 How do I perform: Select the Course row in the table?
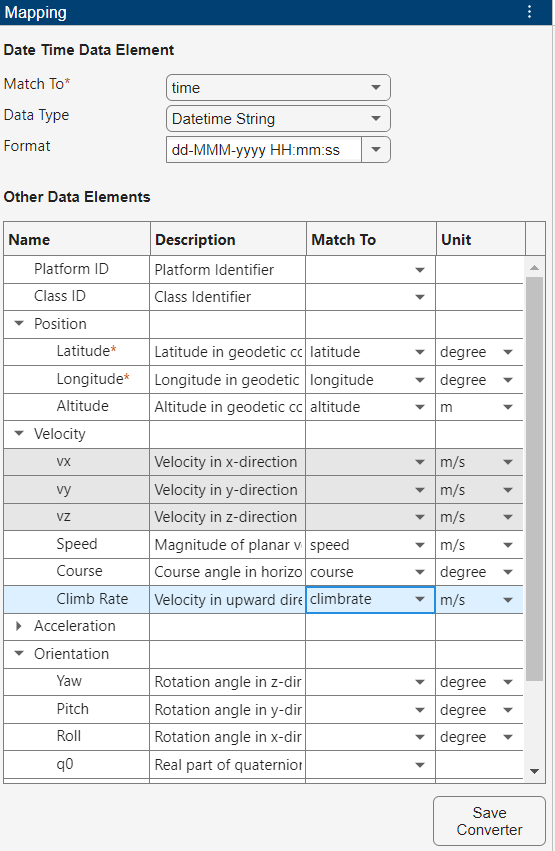tap(263, 572)
